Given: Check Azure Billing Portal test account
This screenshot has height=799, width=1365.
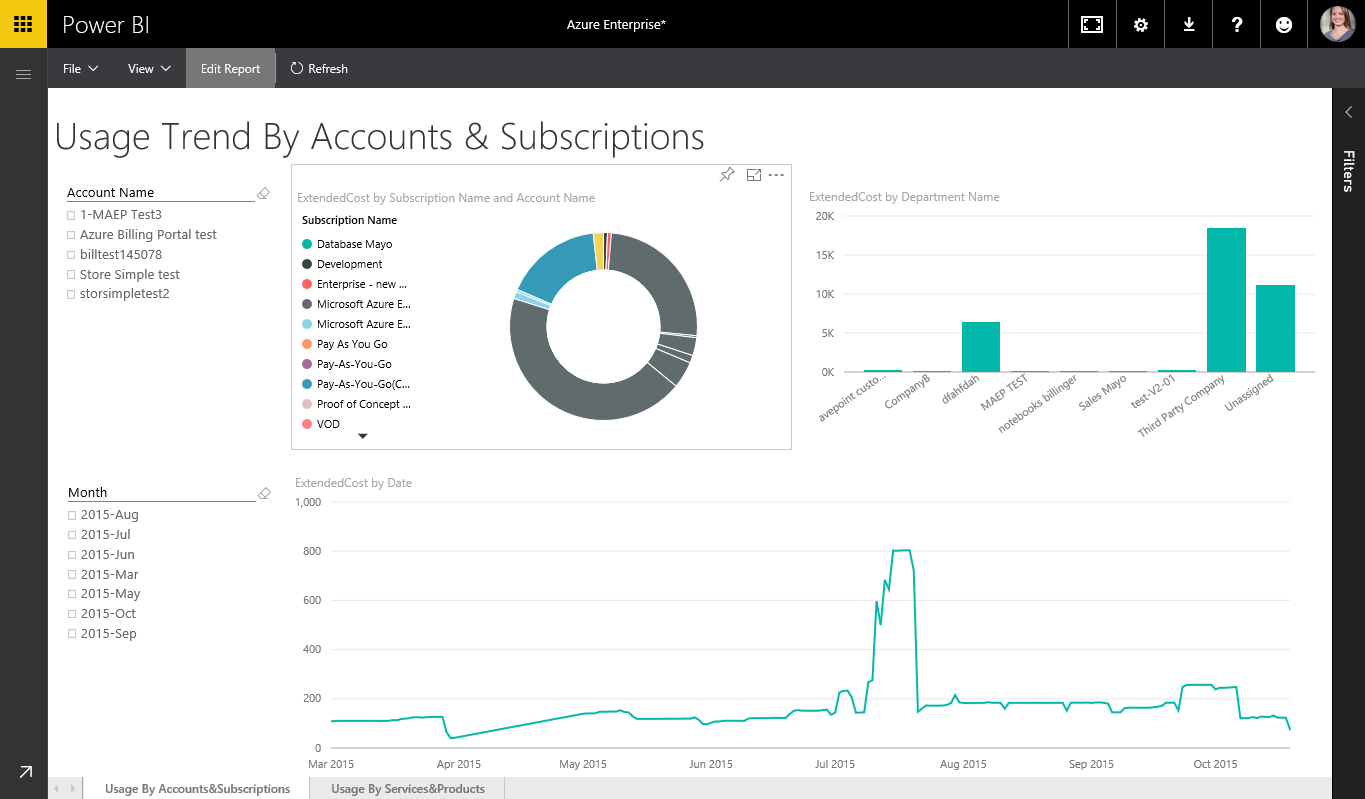Looking at the screenshot, I should (x=71, y=235).
